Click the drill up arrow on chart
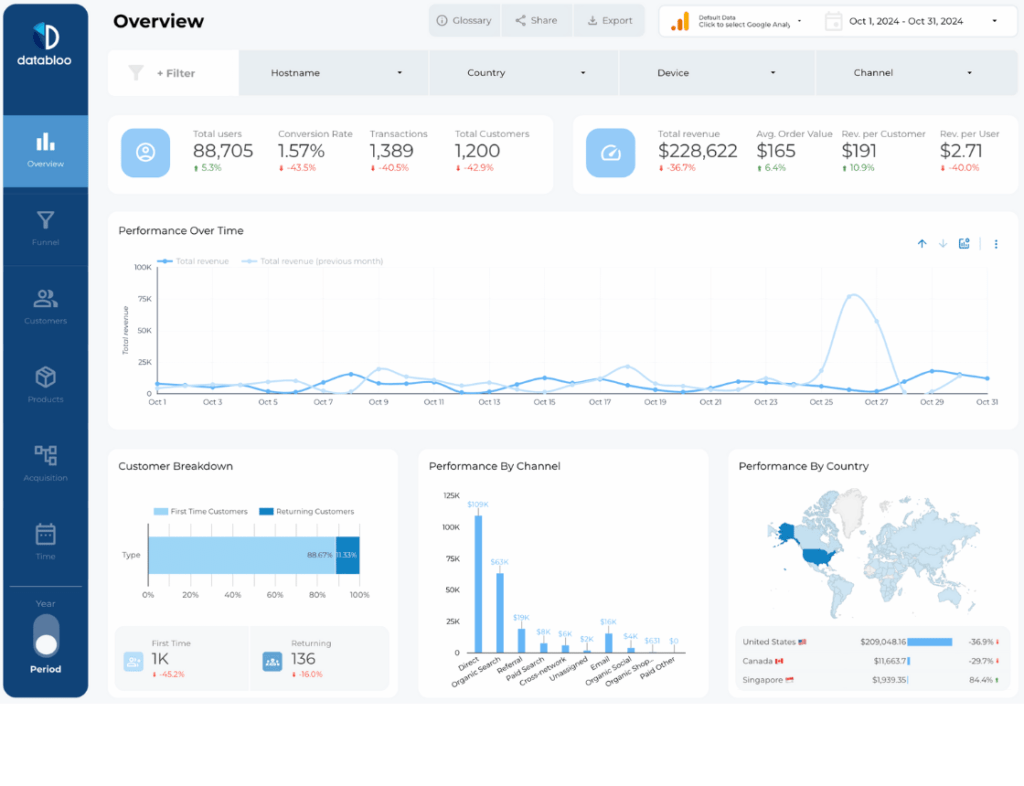Image resolution: width=1024 pixels, height=786 pixels. (x=922, y=244)
